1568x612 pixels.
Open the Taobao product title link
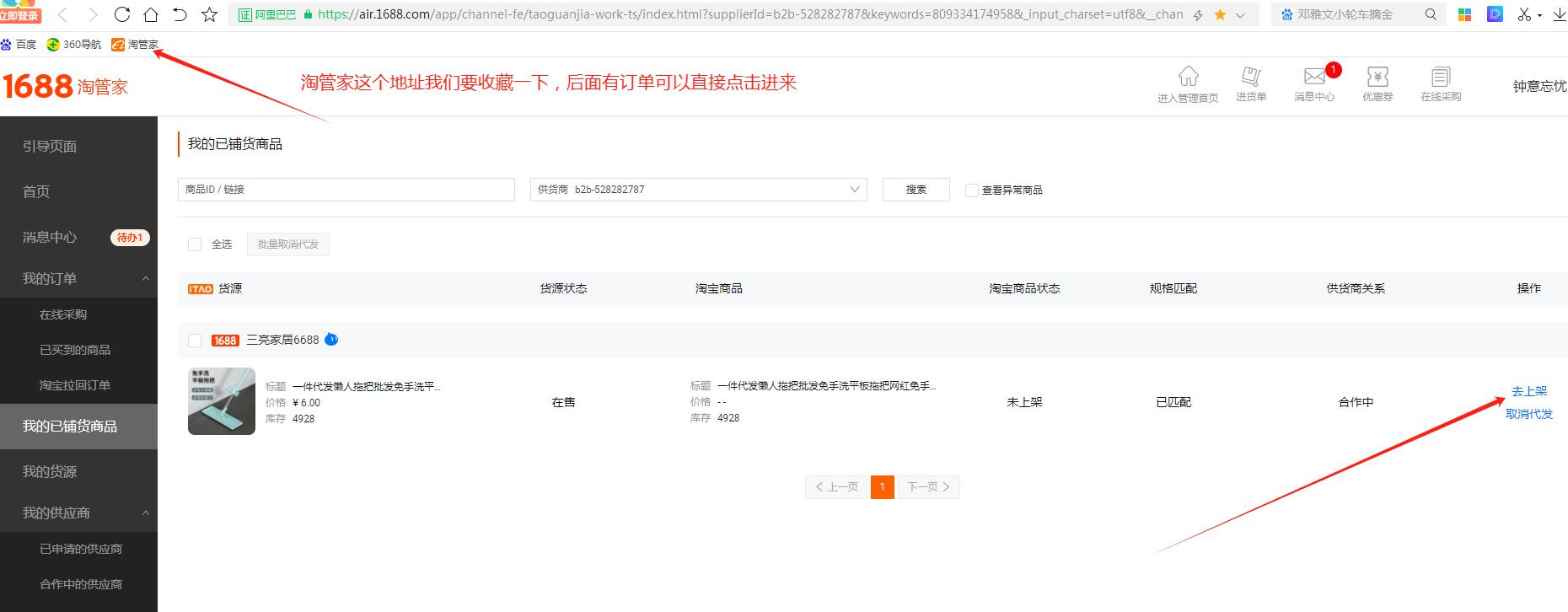click(826, 385)
